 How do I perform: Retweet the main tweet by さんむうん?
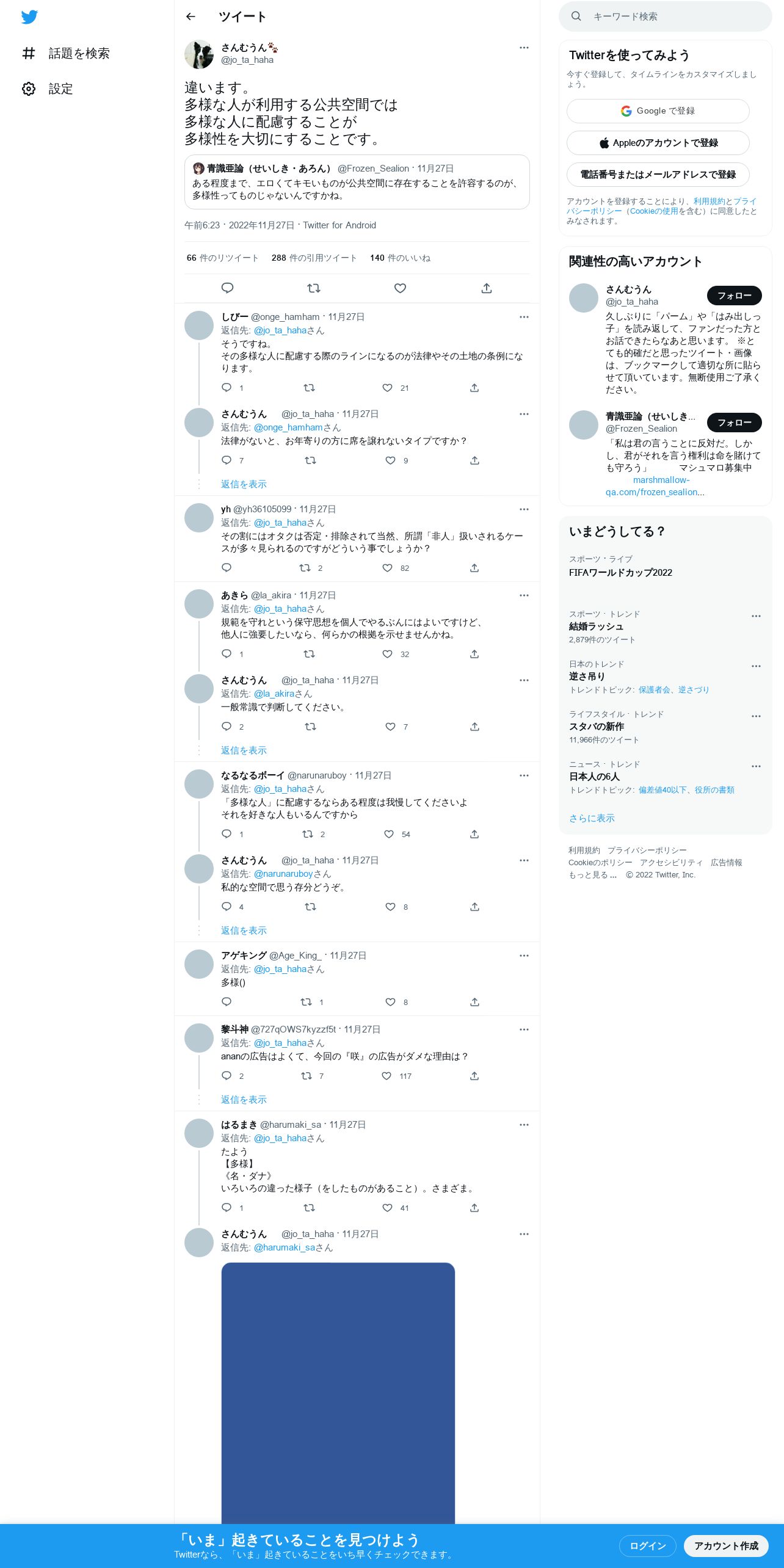[314, 288]
